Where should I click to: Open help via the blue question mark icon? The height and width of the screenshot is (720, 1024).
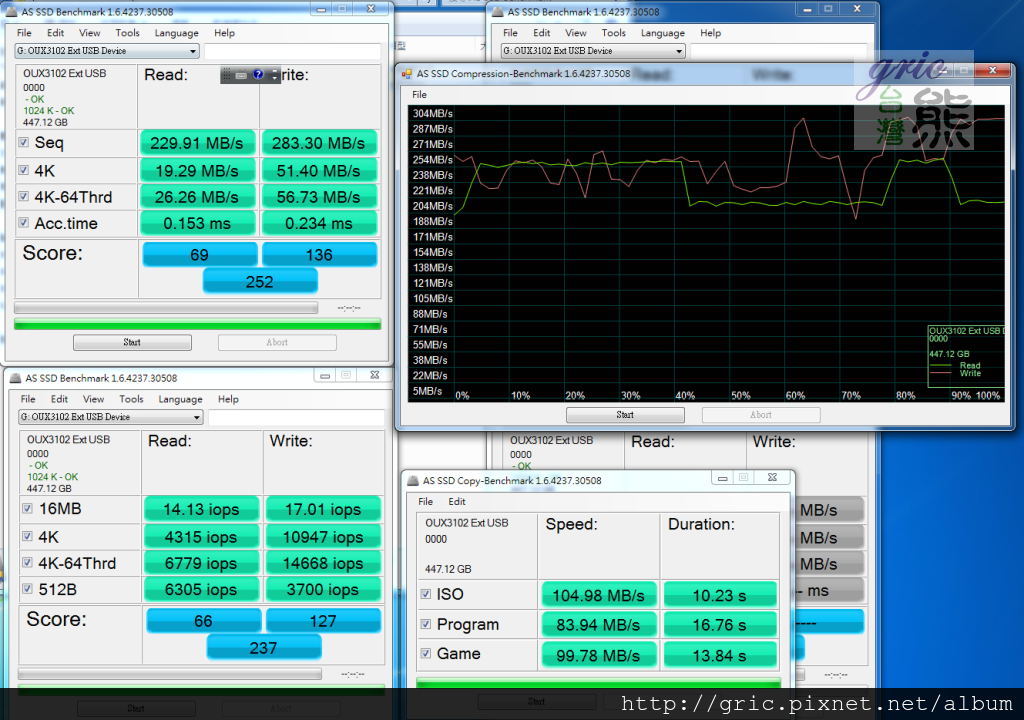point(258,74)
